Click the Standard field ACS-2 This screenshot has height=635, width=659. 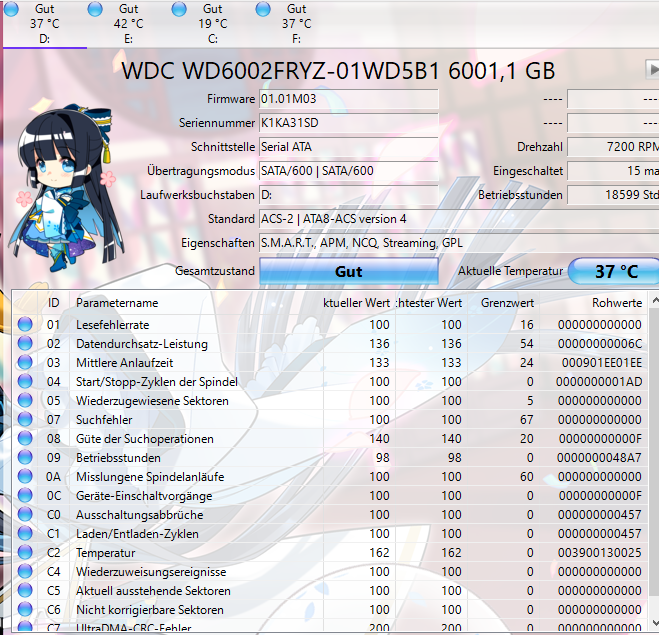[x=459, y=219]
